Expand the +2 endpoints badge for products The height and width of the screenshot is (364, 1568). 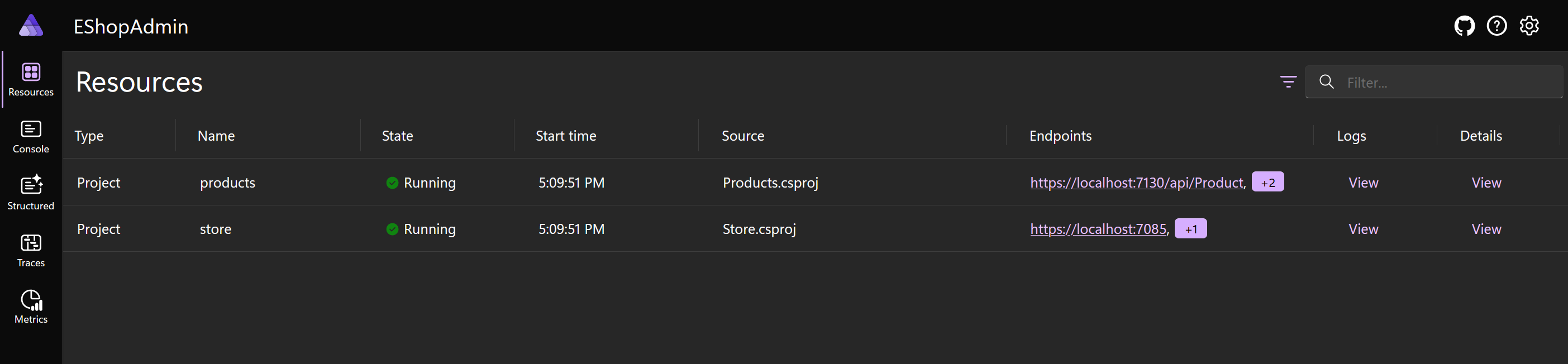tap(1267, 182)
